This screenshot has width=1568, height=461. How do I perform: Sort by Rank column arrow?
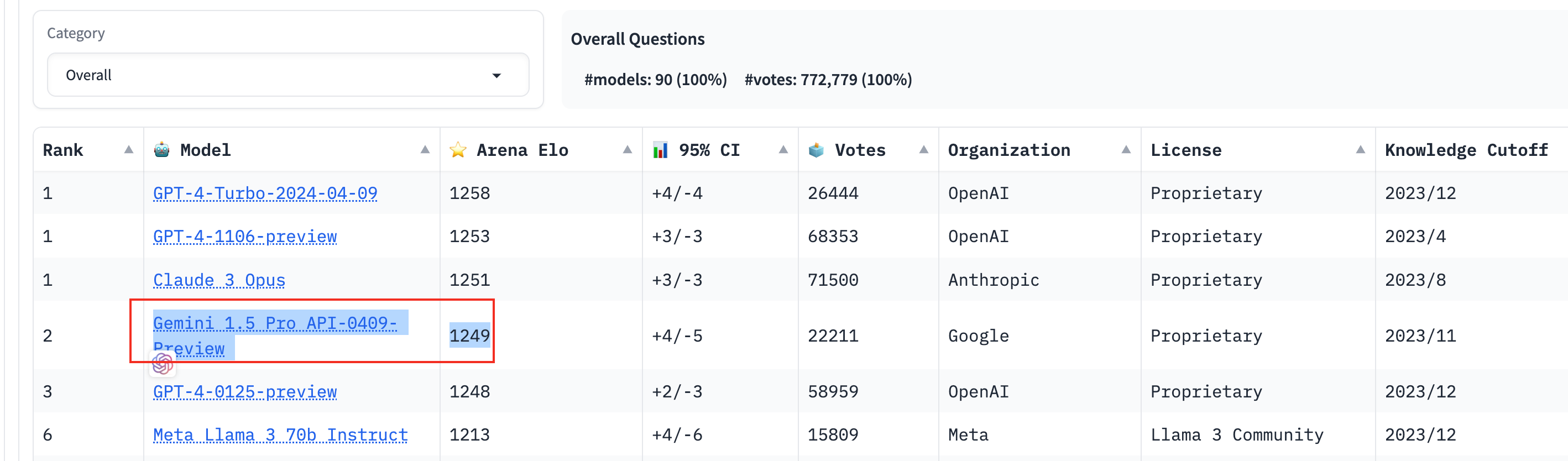pyautogui.click(x=128, y=150)
